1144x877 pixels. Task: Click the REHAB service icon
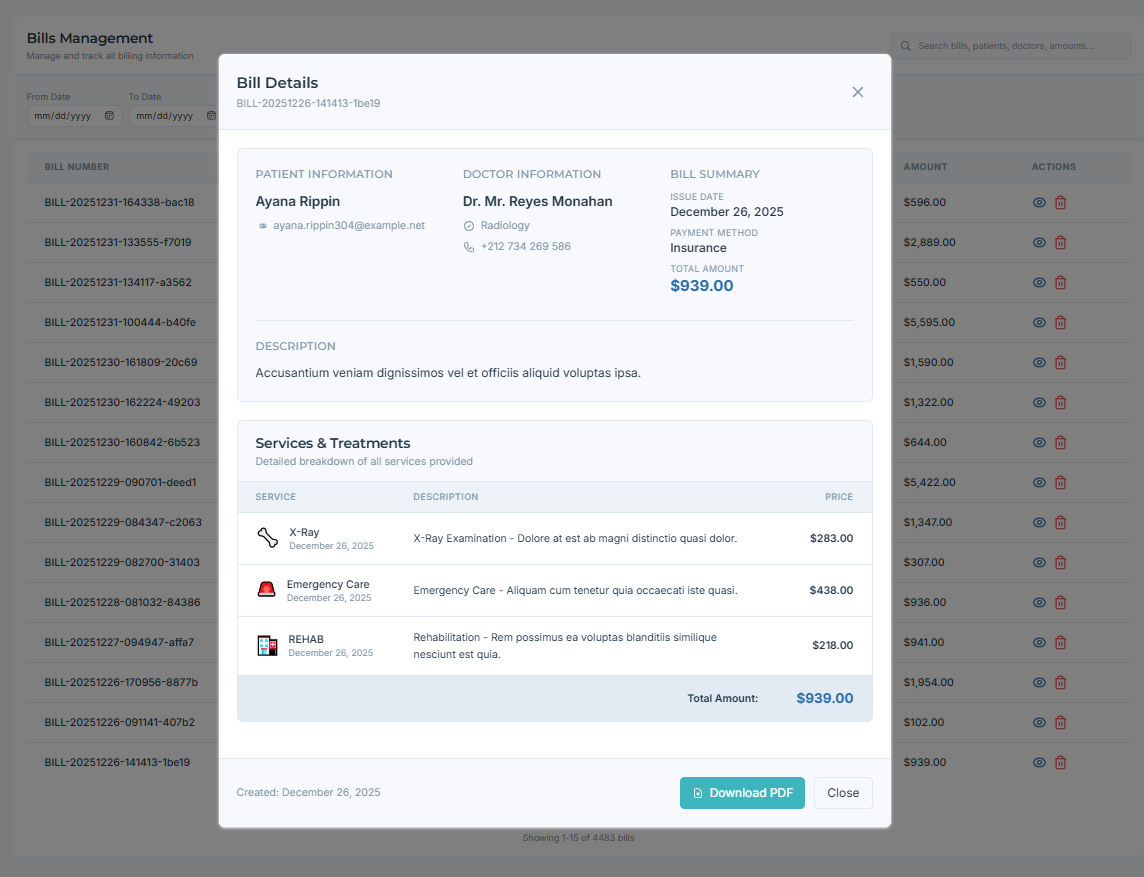click(267, 646)
